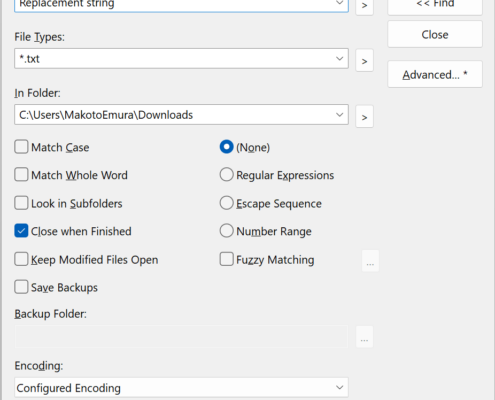Viewport: 495px width, 400px height.
Task: Open the Advanced... settings button
Action: point(435,74)
